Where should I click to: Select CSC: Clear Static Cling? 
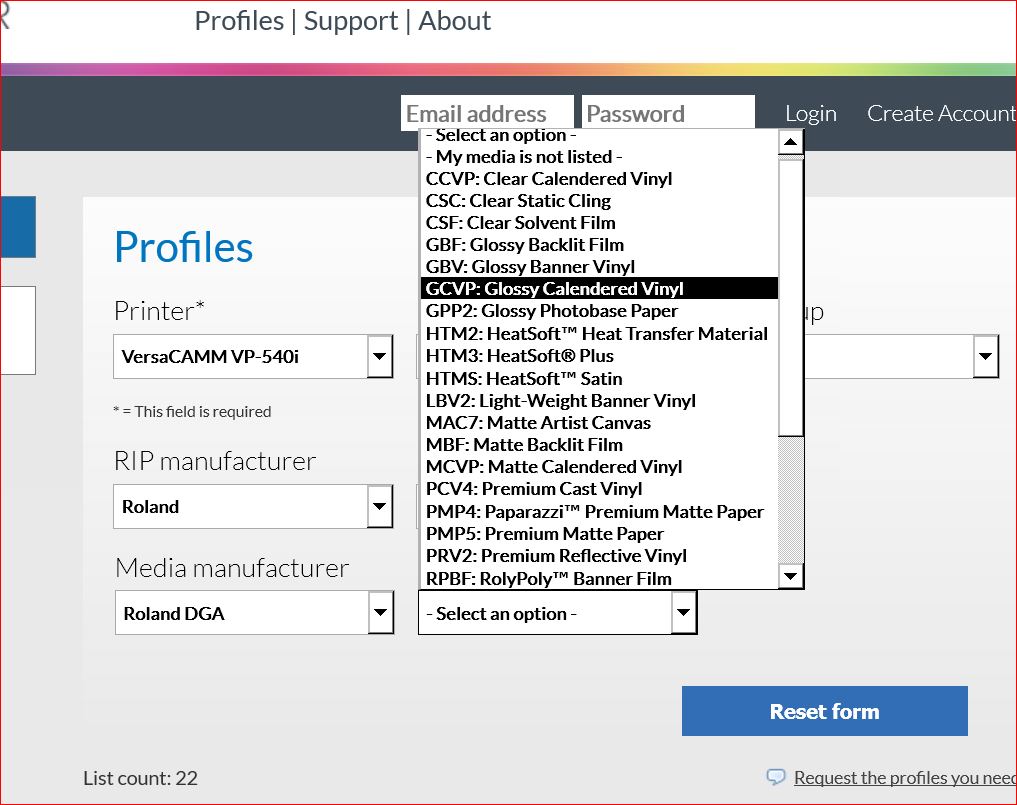[x=599, y=200]
